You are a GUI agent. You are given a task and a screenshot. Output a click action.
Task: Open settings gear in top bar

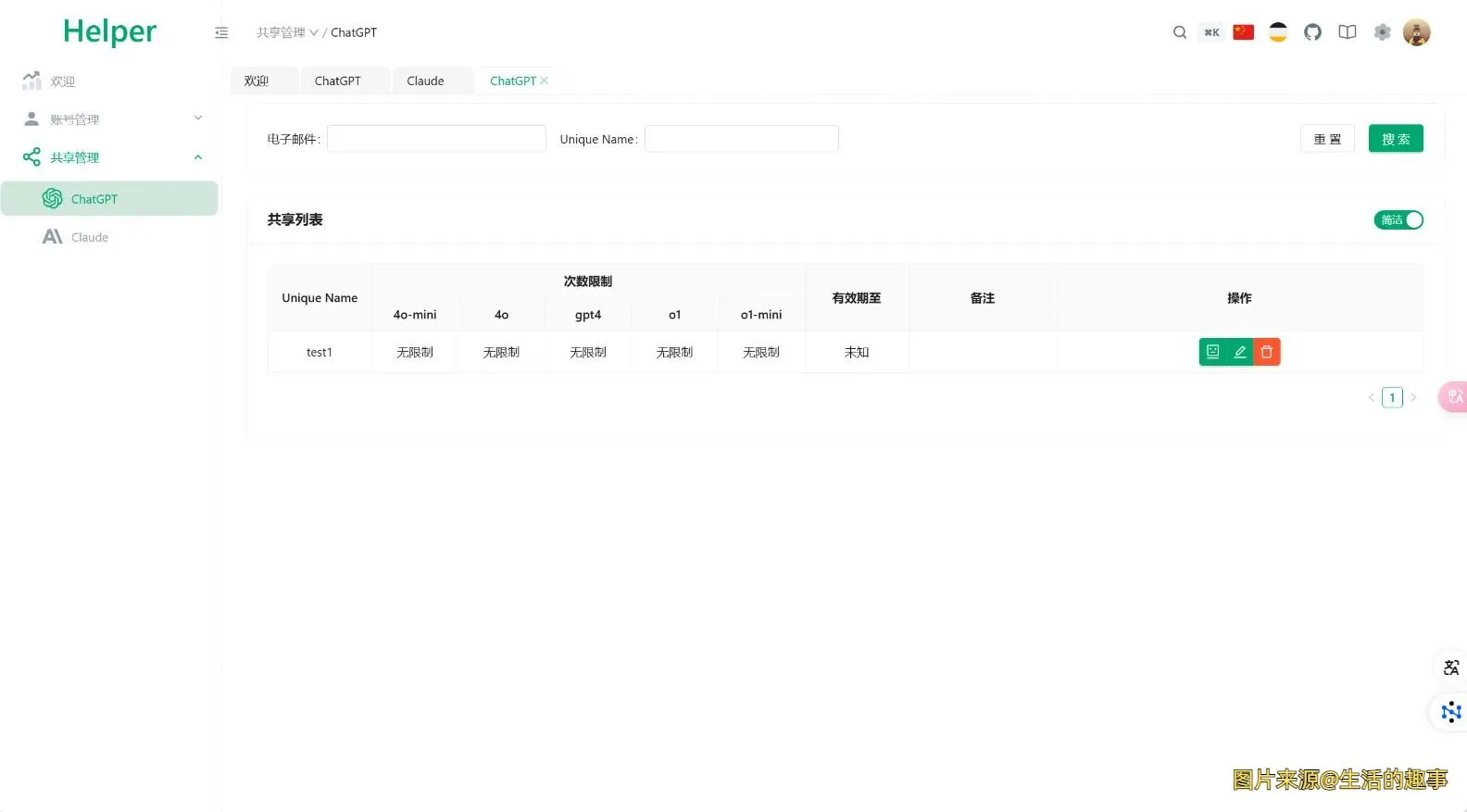(1382, 32)
